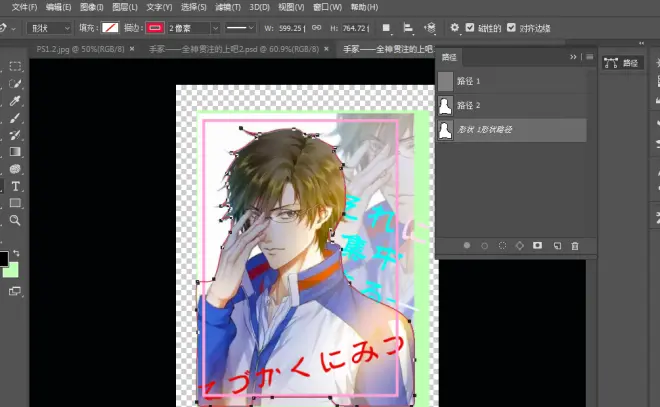
Task: Collapse panel dock with top double arrows
Action: tap(641, 43)
